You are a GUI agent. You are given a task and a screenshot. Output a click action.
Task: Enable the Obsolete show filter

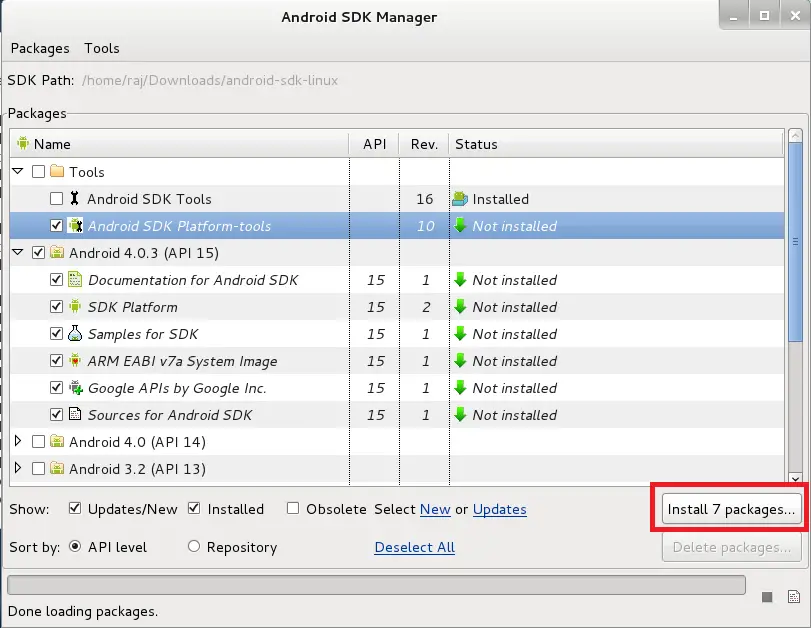[x=293, y=509]
